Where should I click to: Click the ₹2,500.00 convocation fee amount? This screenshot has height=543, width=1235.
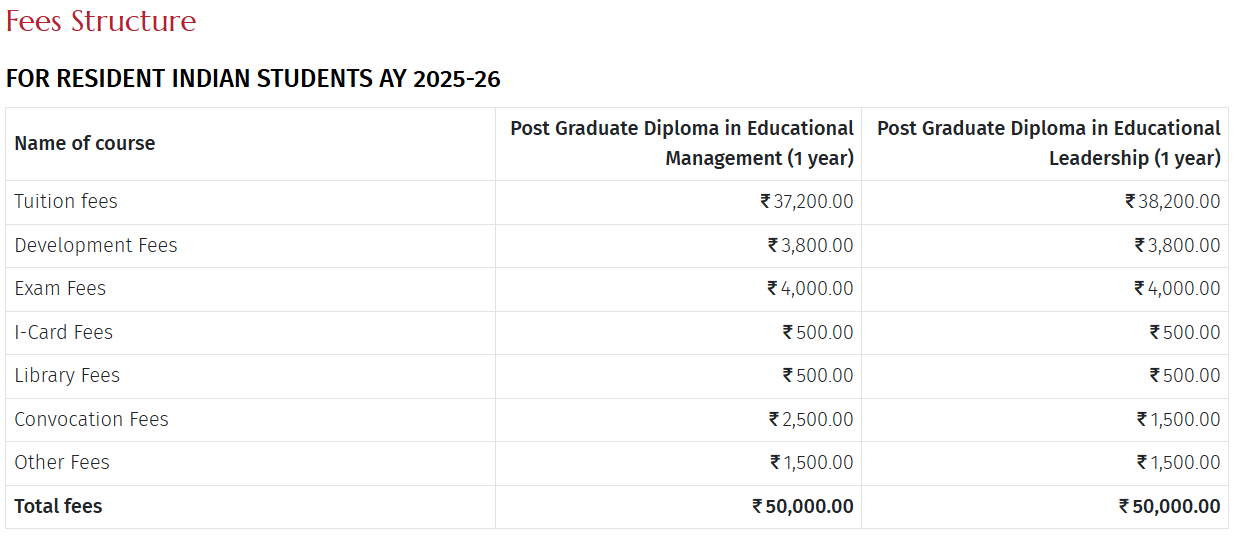point(811,419)
